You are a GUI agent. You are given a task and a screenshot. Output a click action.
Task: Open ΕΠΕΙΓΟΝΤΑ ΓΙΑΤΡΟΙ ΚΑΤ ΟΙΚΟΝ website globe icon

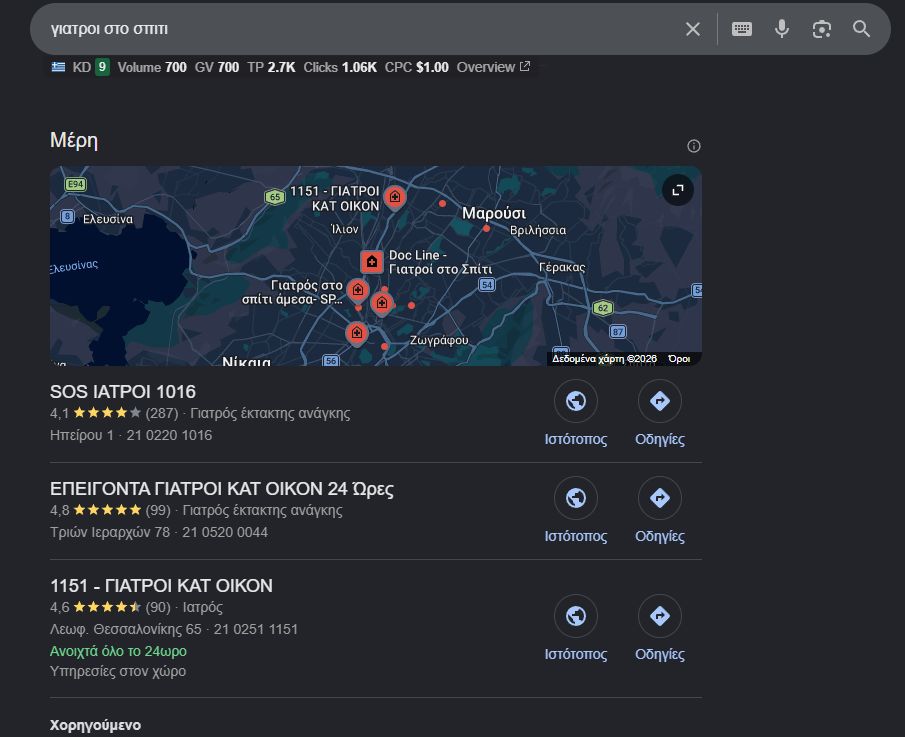pos(575,497)
